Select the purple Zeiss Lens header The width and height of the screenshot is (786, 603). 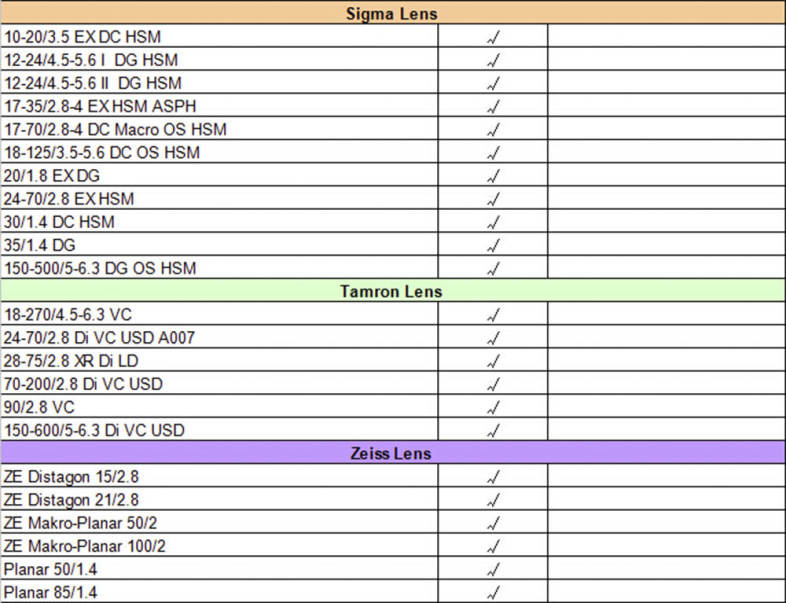tap(392, 453)
